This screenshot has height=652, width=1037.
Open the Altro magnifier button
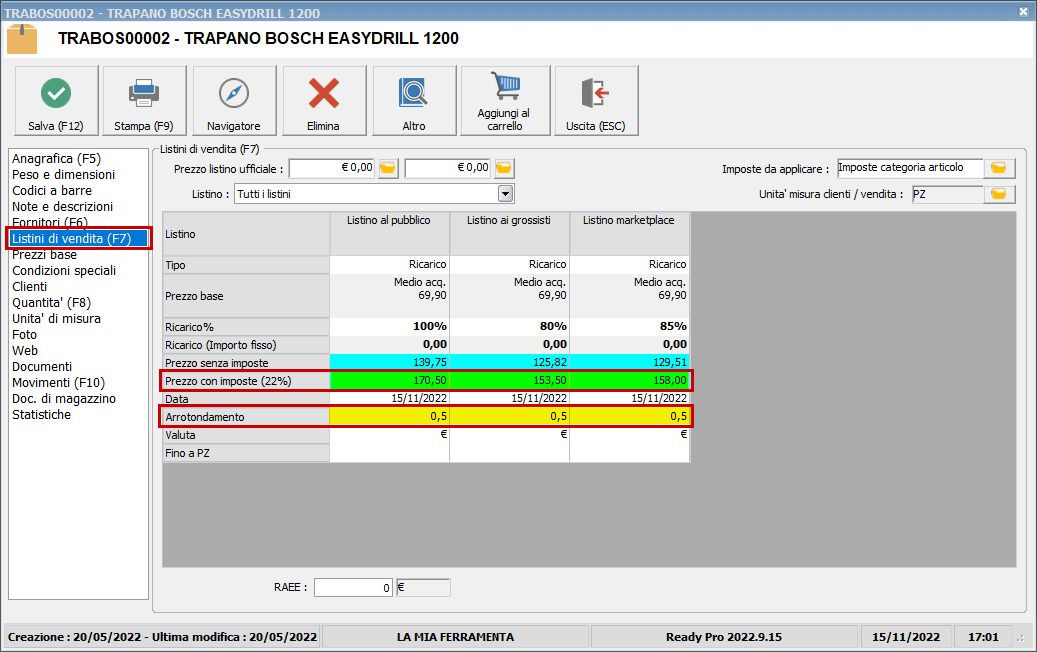coord(414,101)
